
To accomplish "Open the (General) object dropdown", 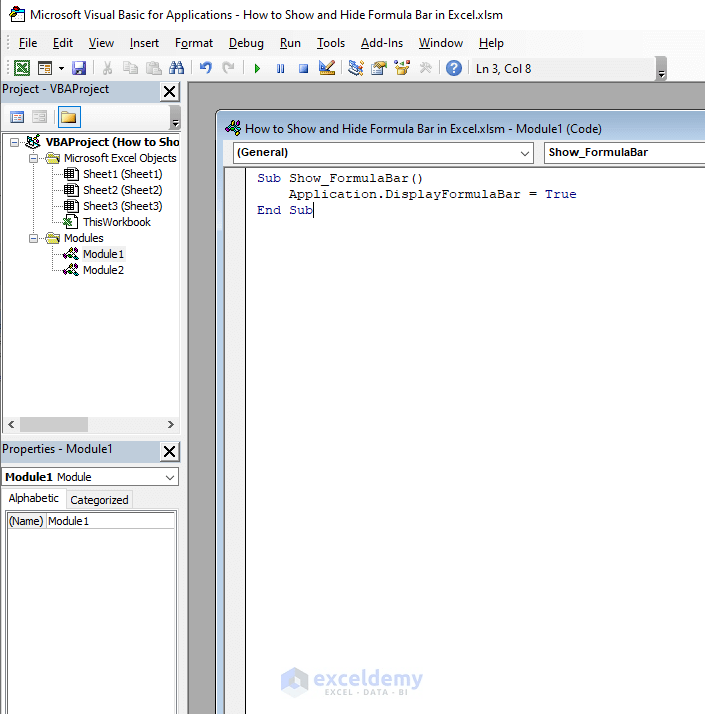I will click(x=383, y=153).
